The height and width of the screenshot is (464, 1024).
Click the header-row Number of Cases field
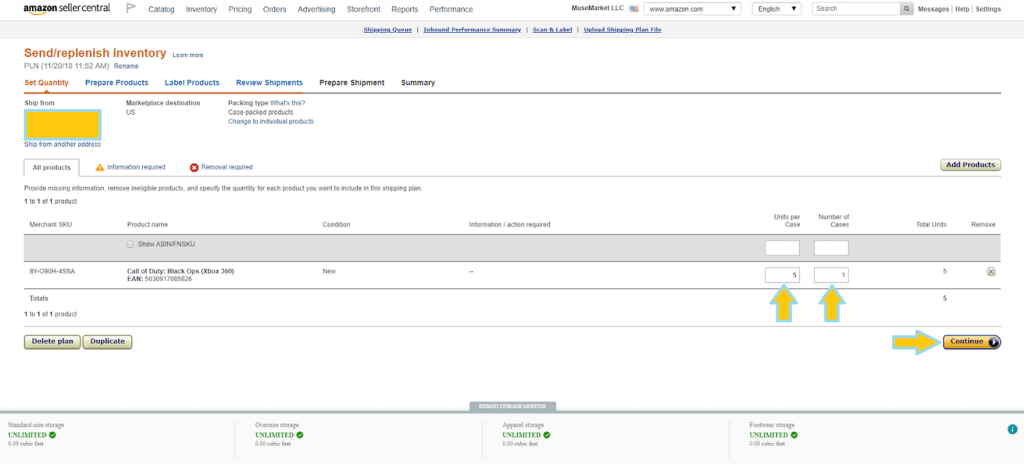pos(831,248)
